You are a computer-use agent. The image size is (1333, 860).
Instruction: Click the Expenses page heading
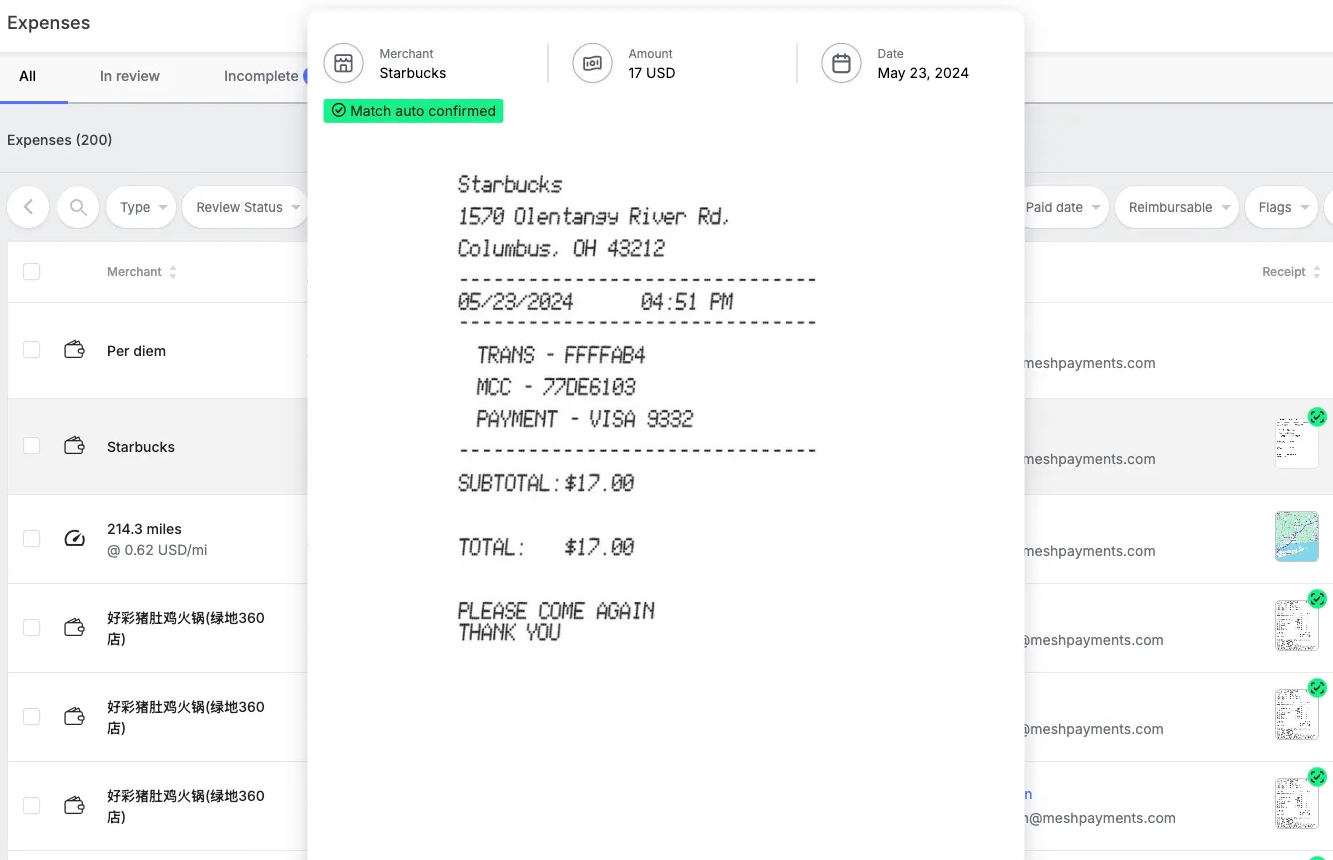(49, 23)
